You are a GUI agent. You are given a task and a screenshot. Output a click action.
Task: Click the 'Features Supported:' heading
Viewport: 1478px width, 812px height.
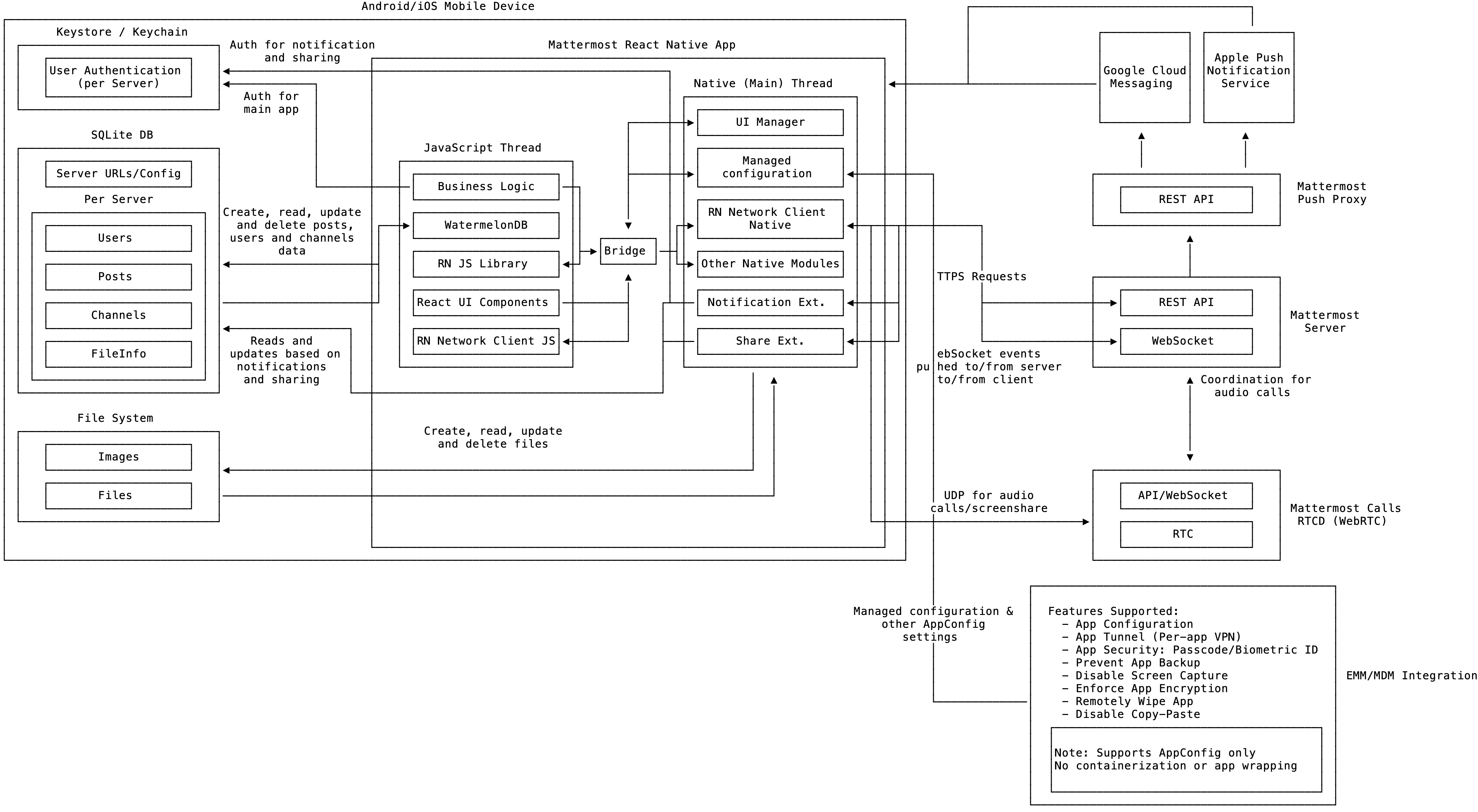pyautogui.click(x=1113, y=612)
